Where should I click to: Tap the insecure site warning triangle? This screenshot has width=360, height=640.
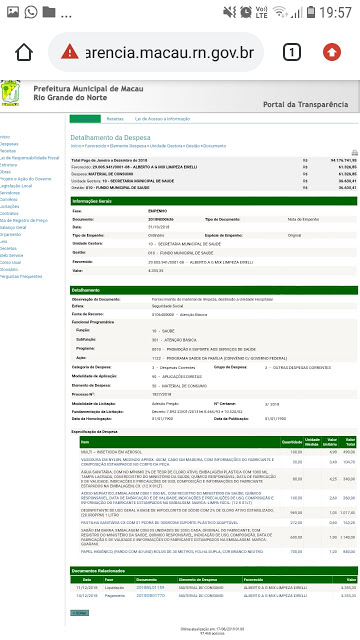point(70,52)
